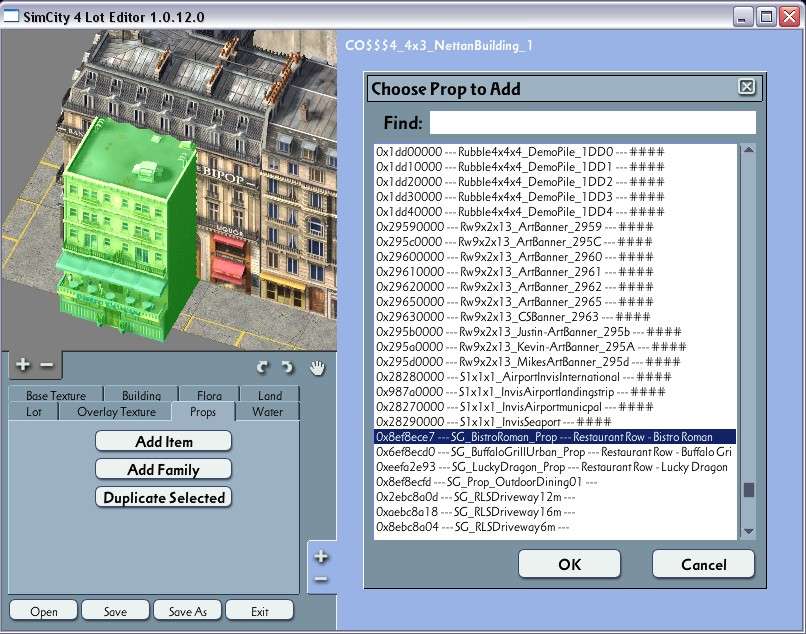Maximize the Lot Editor window
Screen dimensions: 806x634
[766, 17]
